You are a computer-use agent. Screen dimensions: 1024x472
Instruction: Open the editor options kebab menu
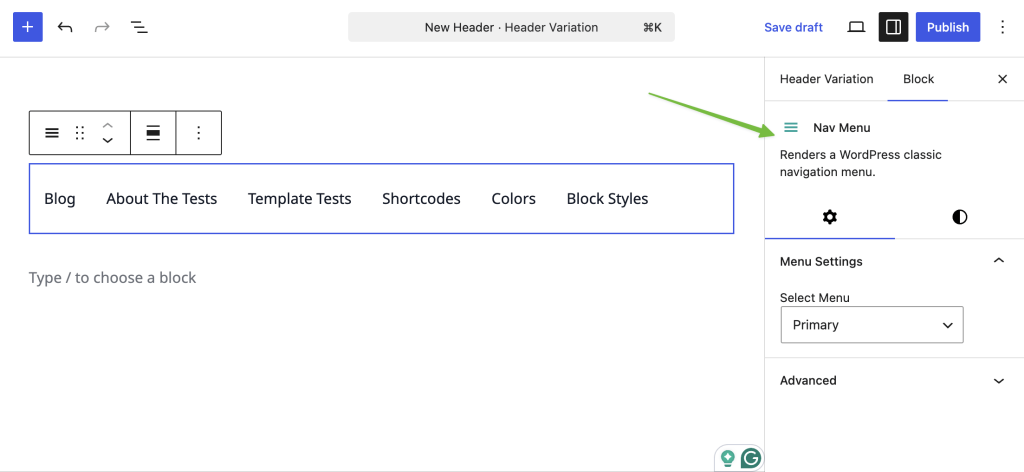(x=1002, y=27)
